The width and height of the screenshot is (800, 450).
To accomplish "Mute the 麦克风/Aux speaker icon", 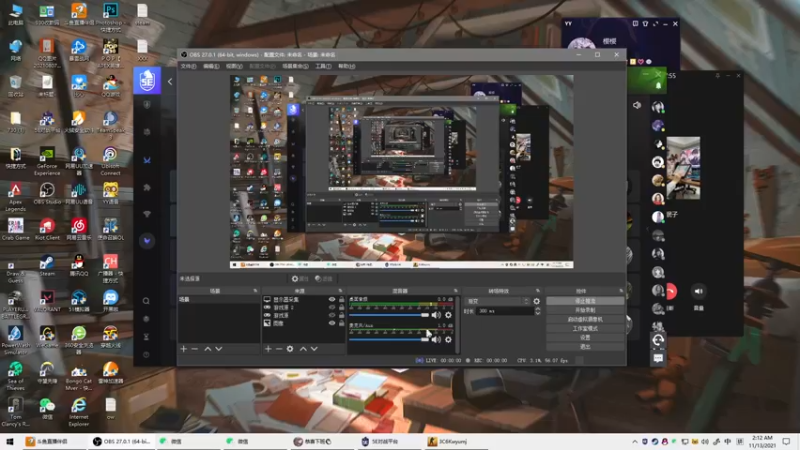I will 436,340.
